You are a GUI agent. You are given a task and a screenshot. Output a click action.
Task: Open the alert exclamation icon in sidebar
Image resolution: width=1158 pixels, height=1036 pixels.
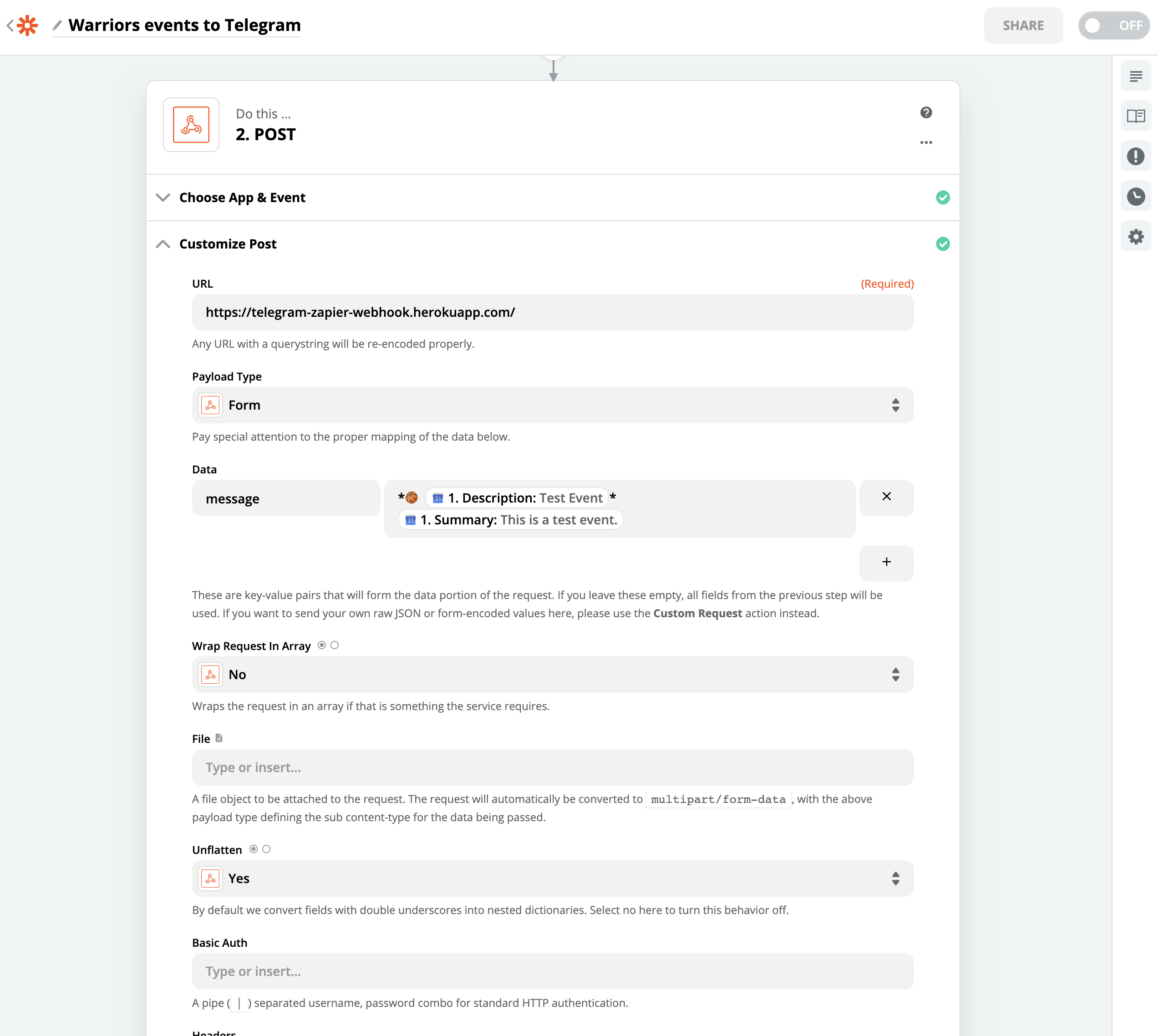pyautogui.click(x=1135, y=156)
